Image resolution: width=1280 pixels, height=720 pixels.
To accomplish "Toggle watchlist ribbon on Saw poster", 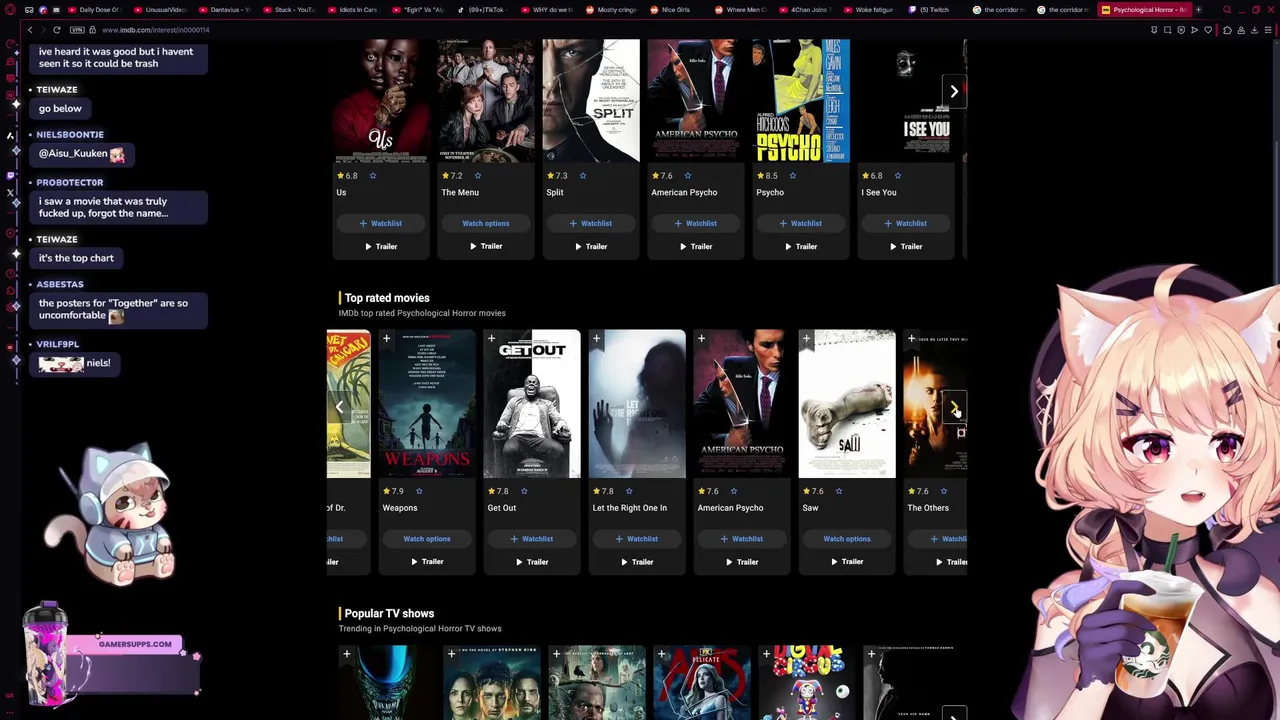I will pyautogui.click(x=806, y=340).
